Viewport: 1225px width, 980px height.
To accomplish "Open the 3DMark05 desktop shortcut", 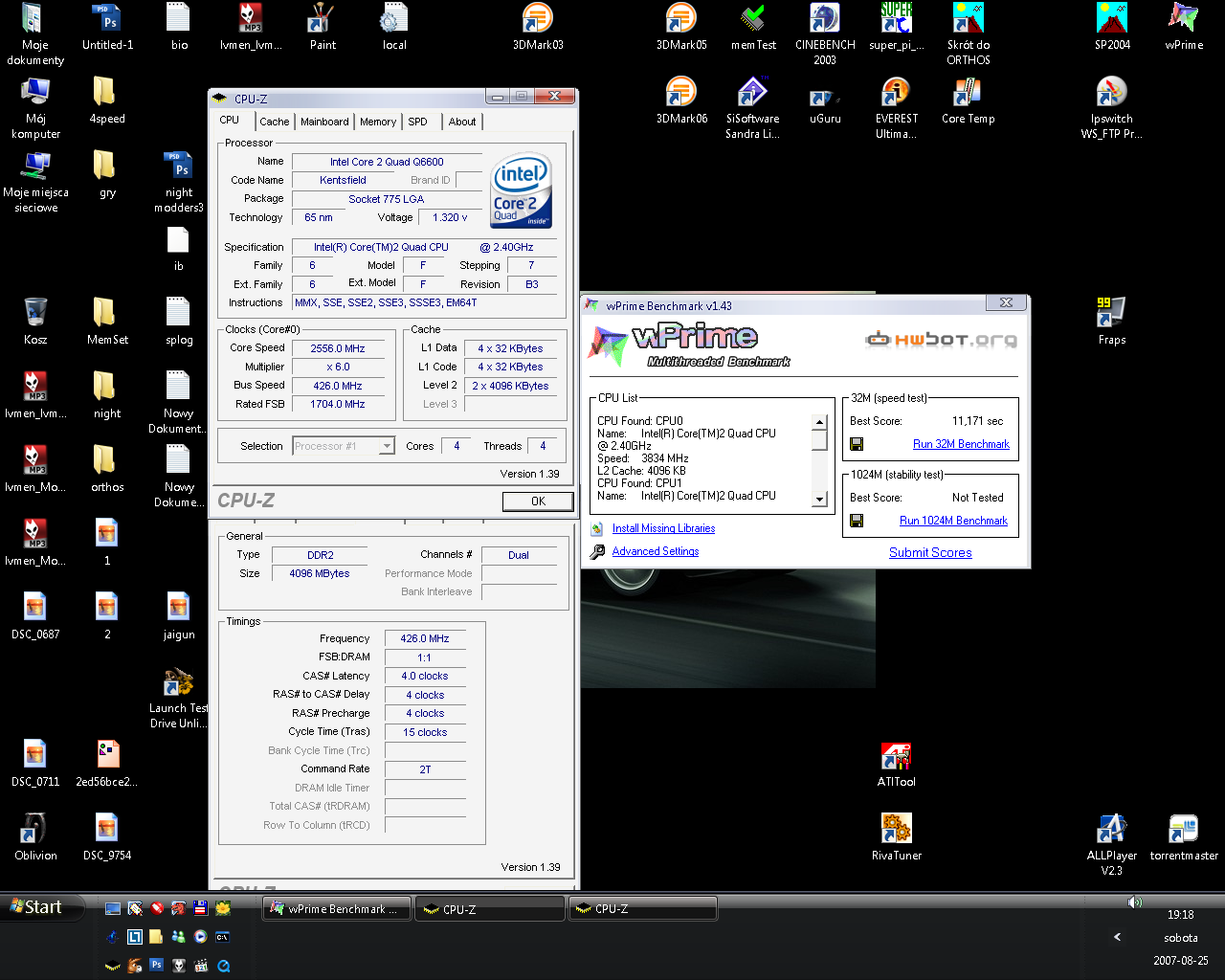I will click(681, 27).
